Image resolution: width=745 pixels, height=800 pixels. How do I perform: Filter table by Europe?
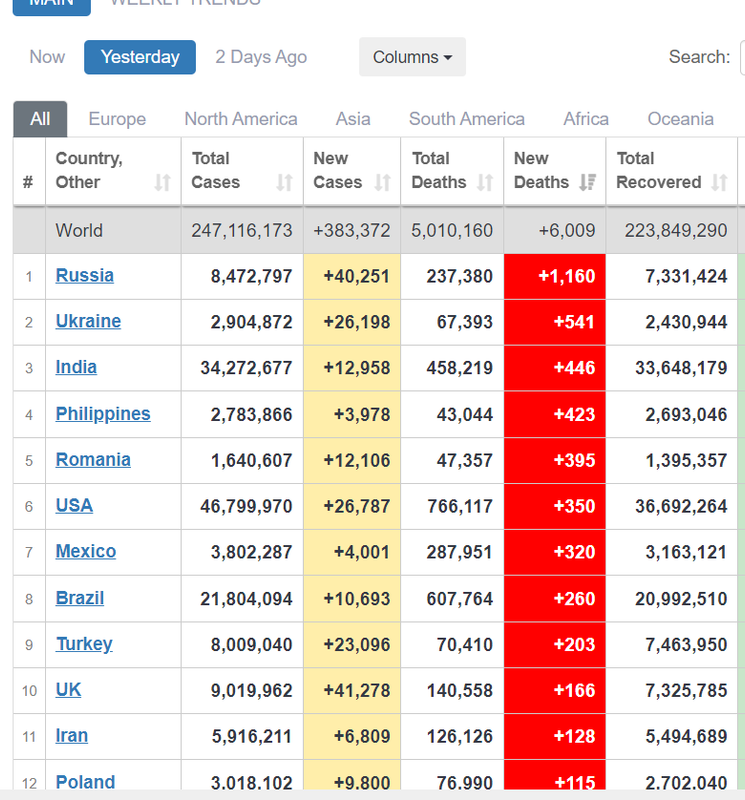[x=117, y=119]
